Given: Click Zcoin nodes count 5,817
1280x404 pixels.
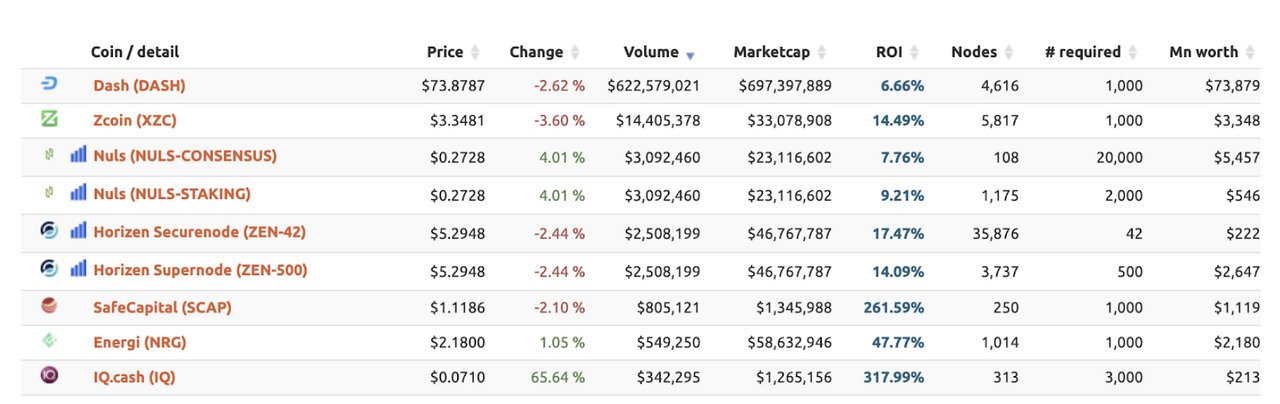Looking at the screenshot, I should (1000, 121).
